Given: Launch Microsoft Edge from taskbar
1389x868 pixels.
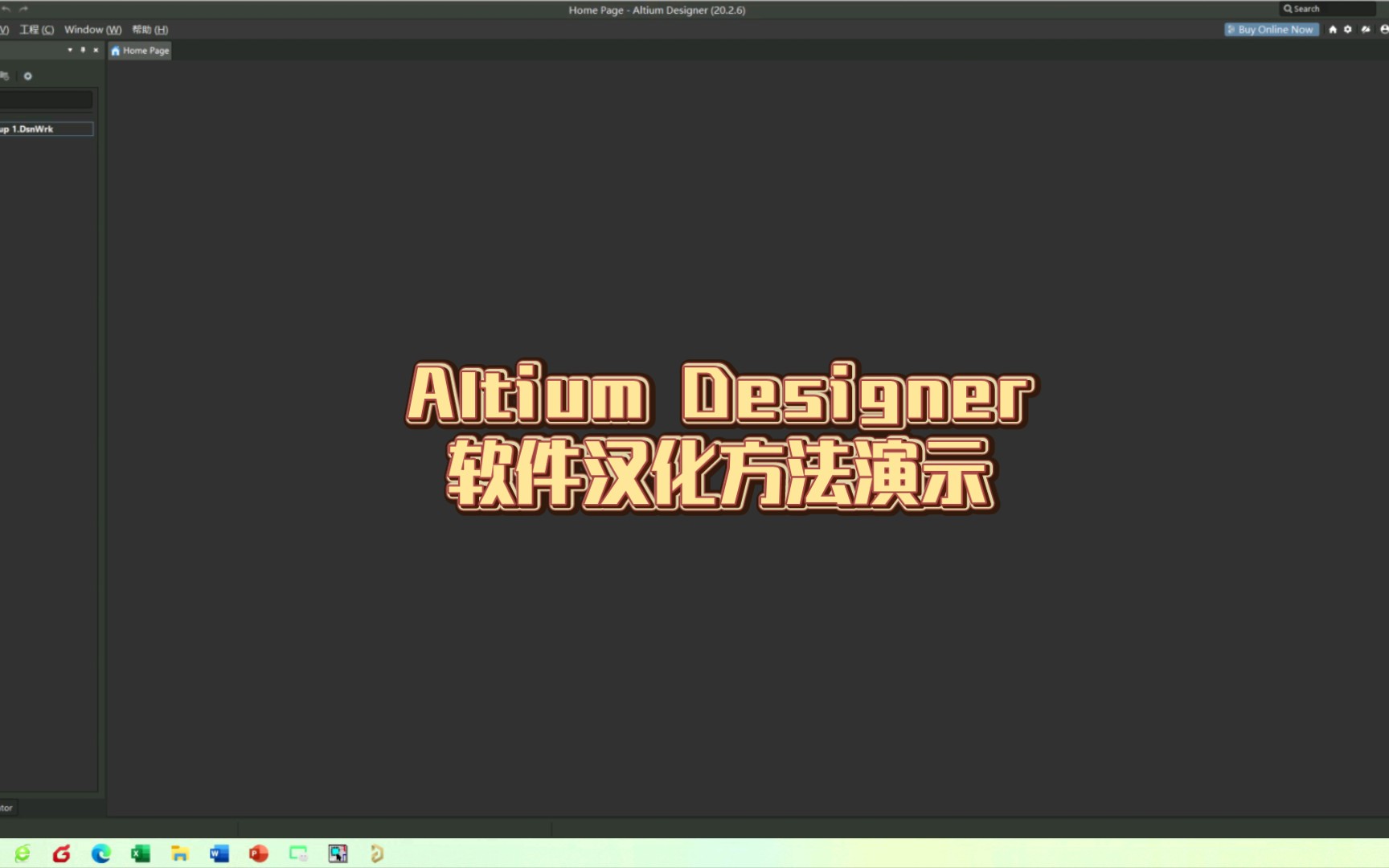Looking at the screenshot, I should pos(100,854).
